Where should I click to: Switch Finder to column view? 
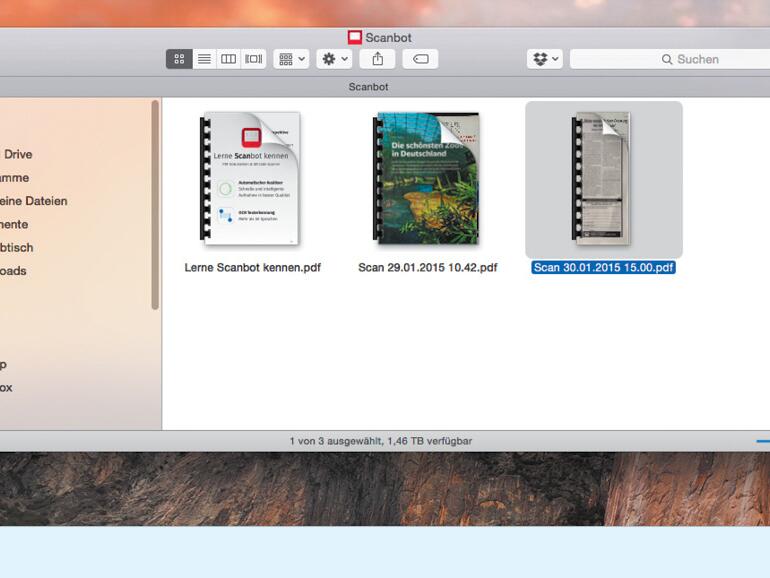coord(228,59)
